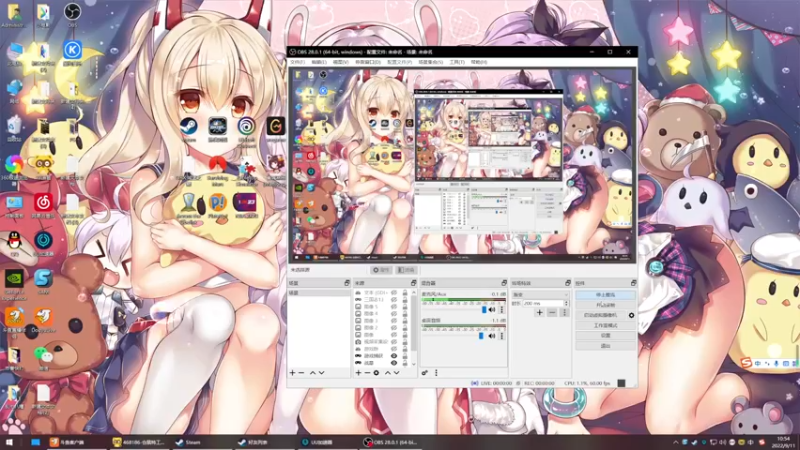Pop out the Controls dock panel

[x=633, y=283]
